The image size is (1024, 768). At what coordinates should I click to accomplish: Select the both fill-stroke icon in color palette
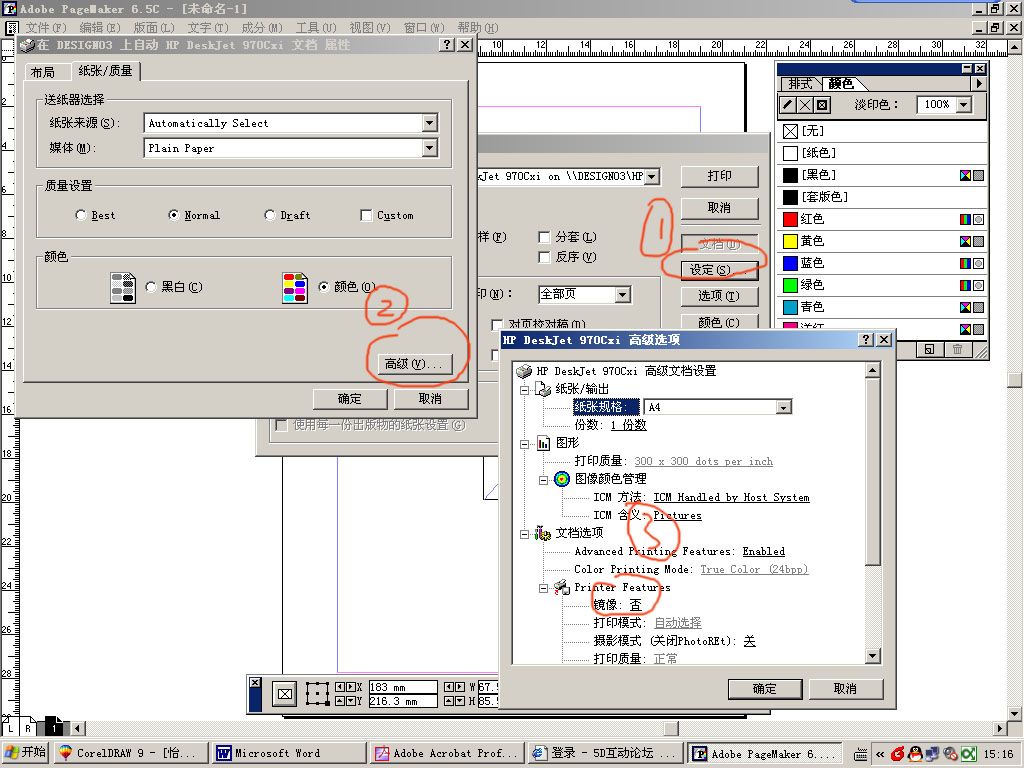point(822,104)
